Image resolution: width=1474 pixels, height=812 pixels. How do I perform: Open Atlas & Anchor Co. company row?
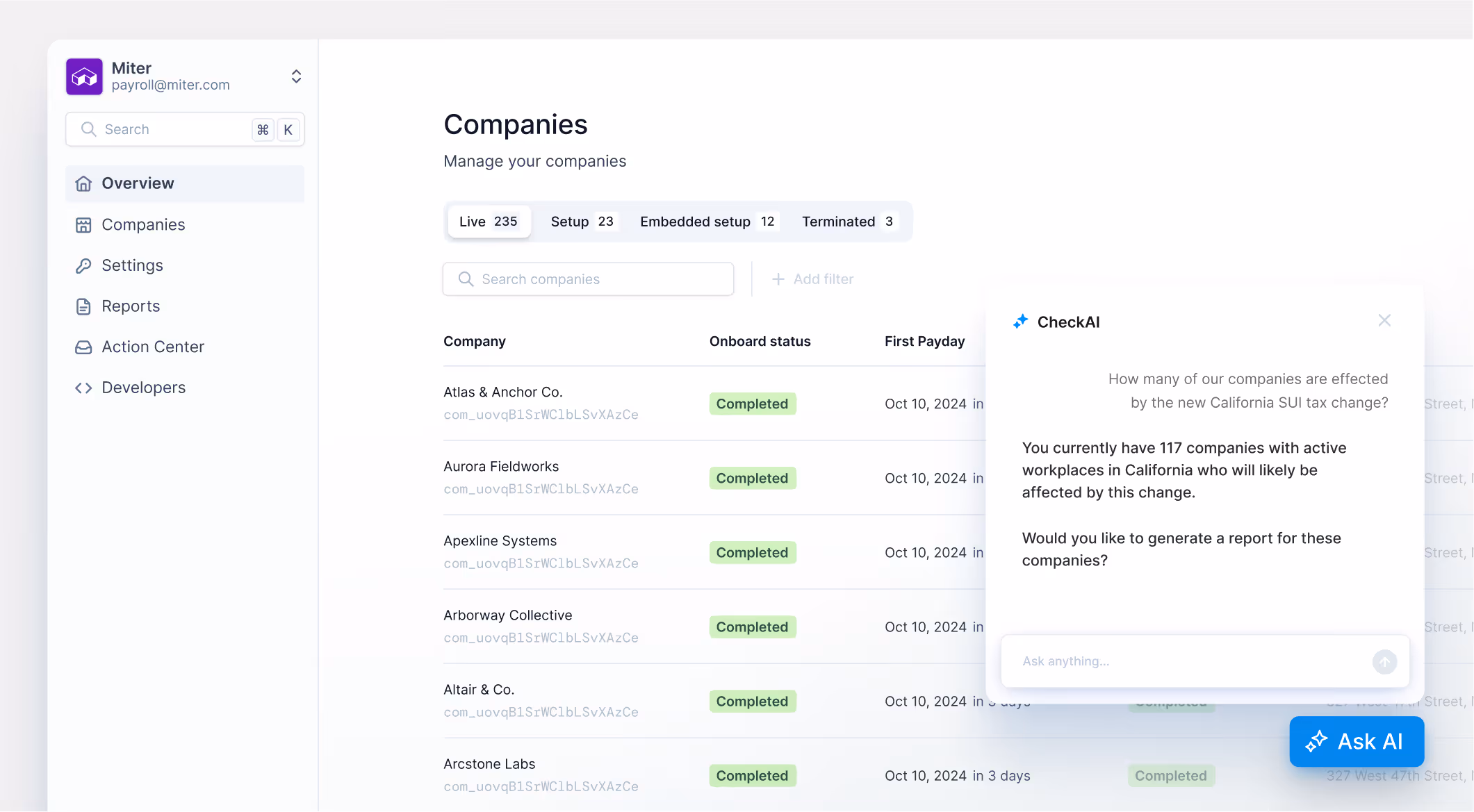(x=503, y=392)
